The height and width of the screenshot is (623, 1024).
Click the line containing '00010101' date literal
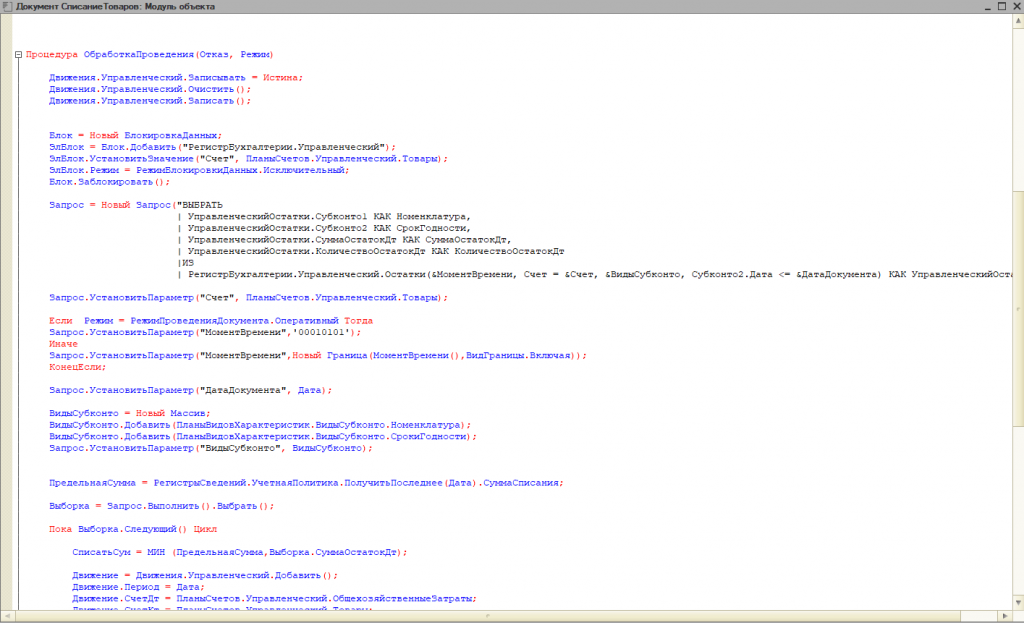click(x=205, y=332)
